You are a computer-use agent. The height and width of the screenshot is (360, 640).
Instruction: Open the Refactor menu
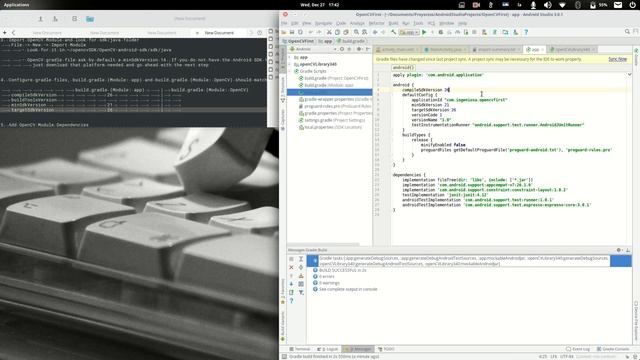(376, 23)
